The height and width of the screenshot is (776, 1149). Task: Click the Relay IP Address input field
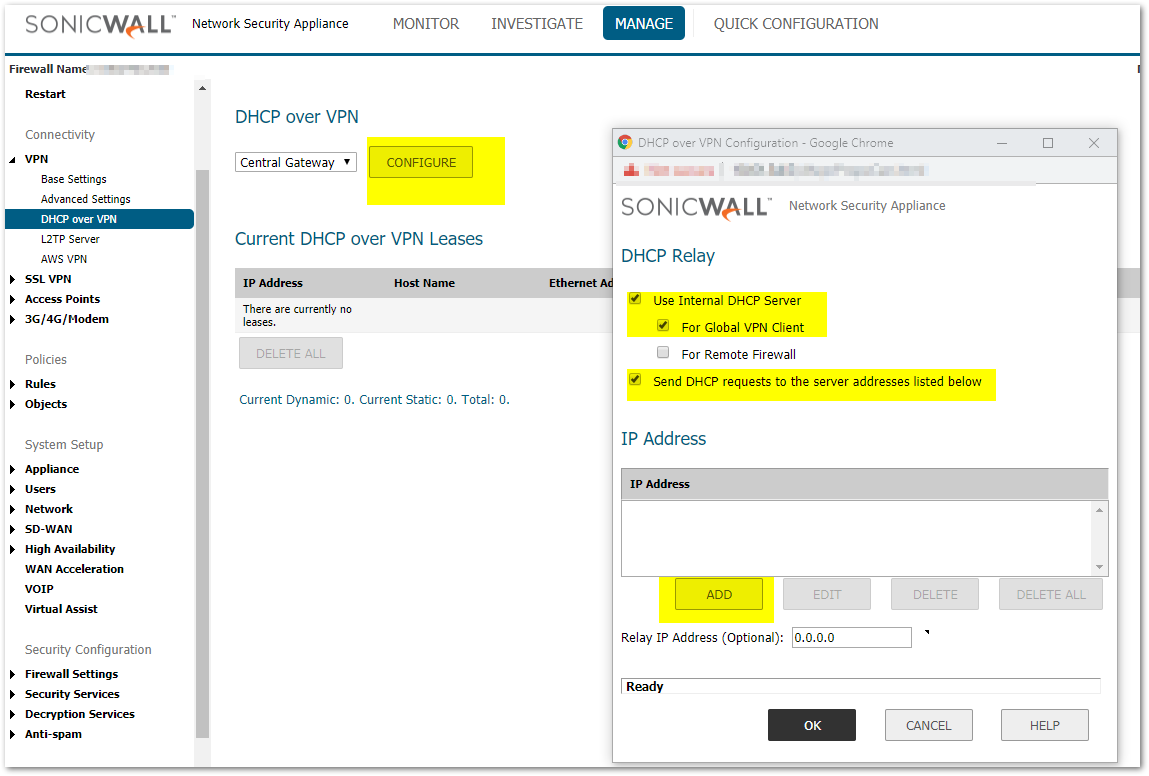(x=851, y=637)
